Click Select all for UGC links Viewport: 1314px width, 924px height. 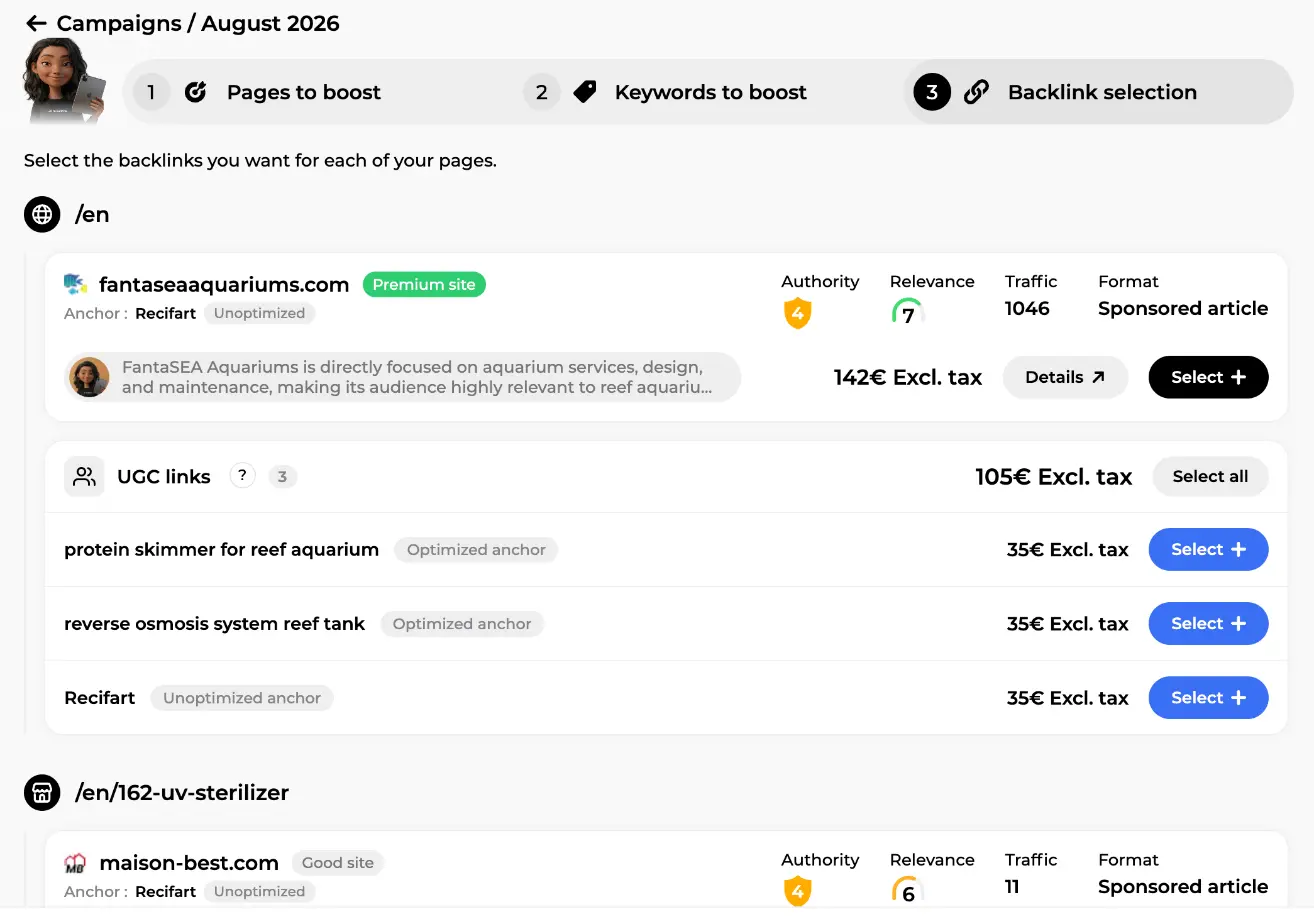pos(1210,477)
